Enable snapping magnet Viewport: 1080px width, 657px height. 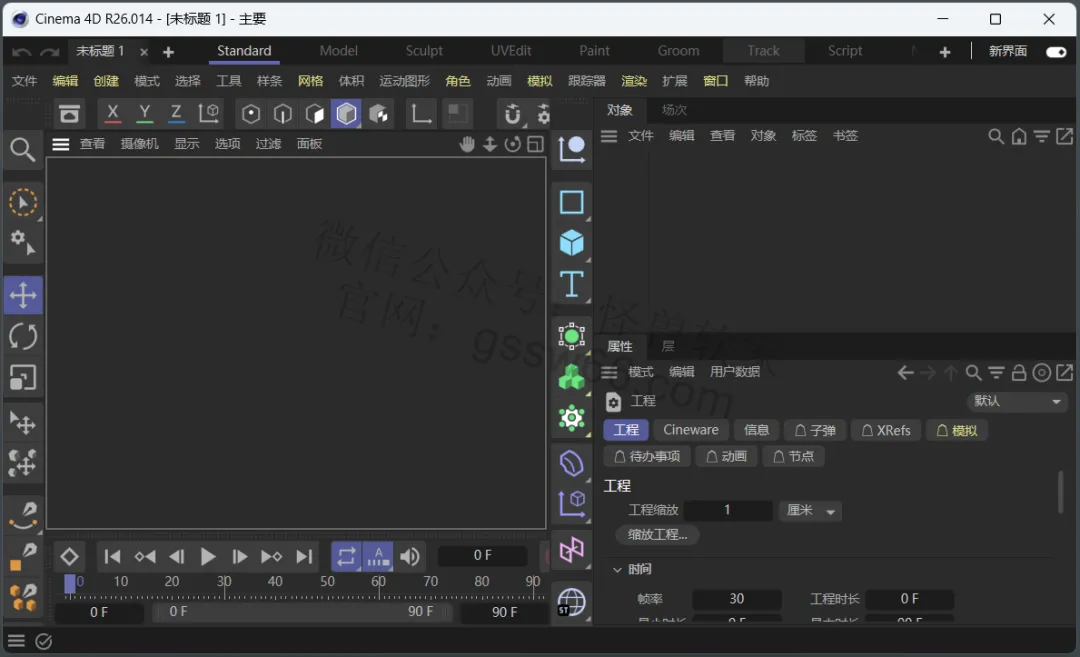coord(512,114)
